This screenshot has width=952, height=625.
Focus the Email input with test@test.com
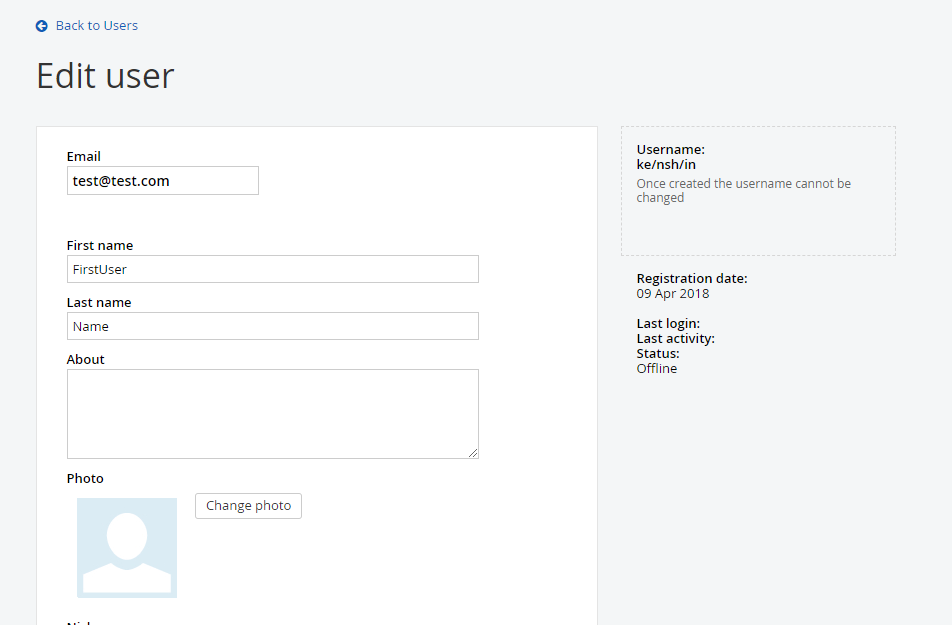[x=163, y=180]
